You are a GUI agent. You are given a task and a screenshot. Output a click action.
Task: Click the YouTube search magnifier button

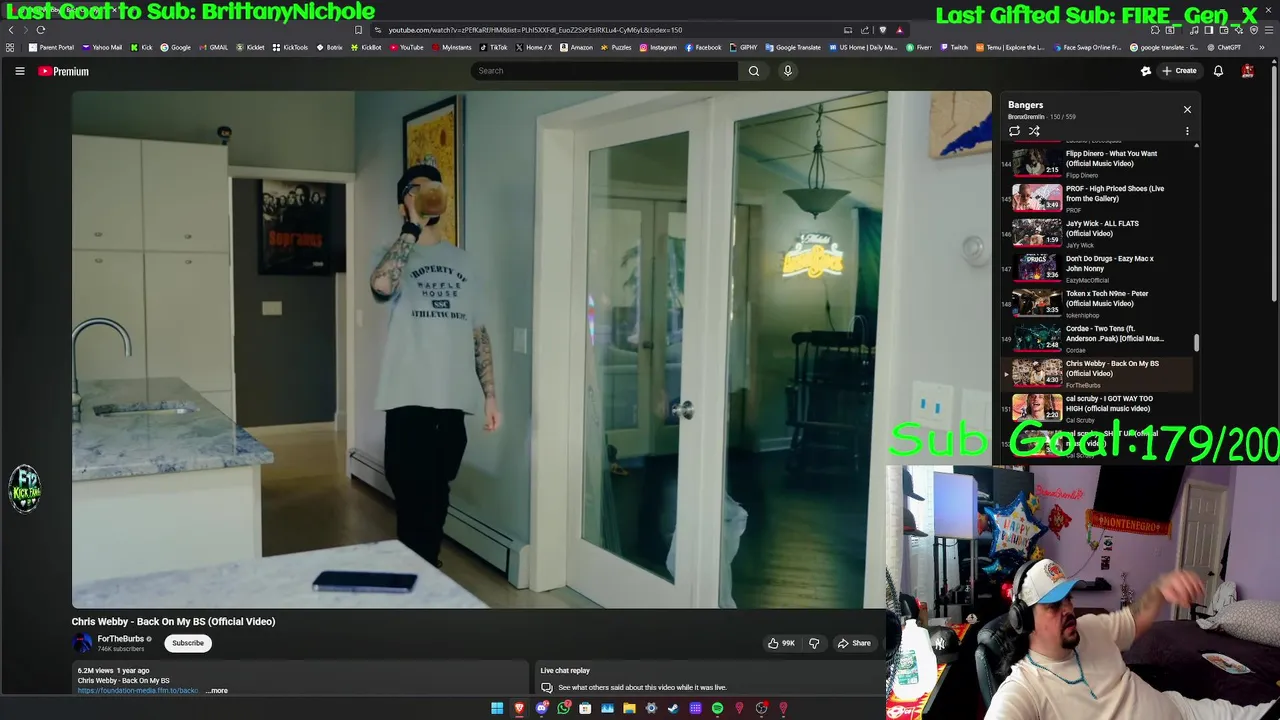(754, 71)
